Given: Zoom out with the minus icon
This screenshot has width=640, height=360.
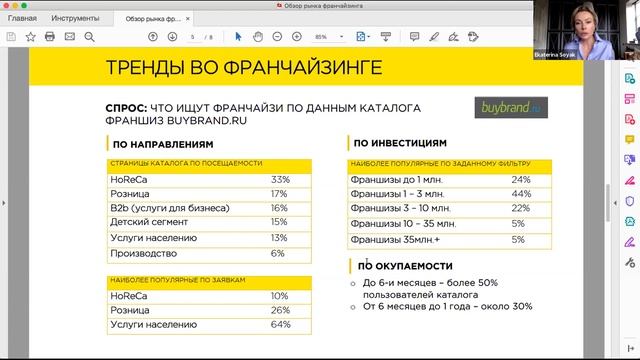Looking at the screenshot, I should 277,37.
